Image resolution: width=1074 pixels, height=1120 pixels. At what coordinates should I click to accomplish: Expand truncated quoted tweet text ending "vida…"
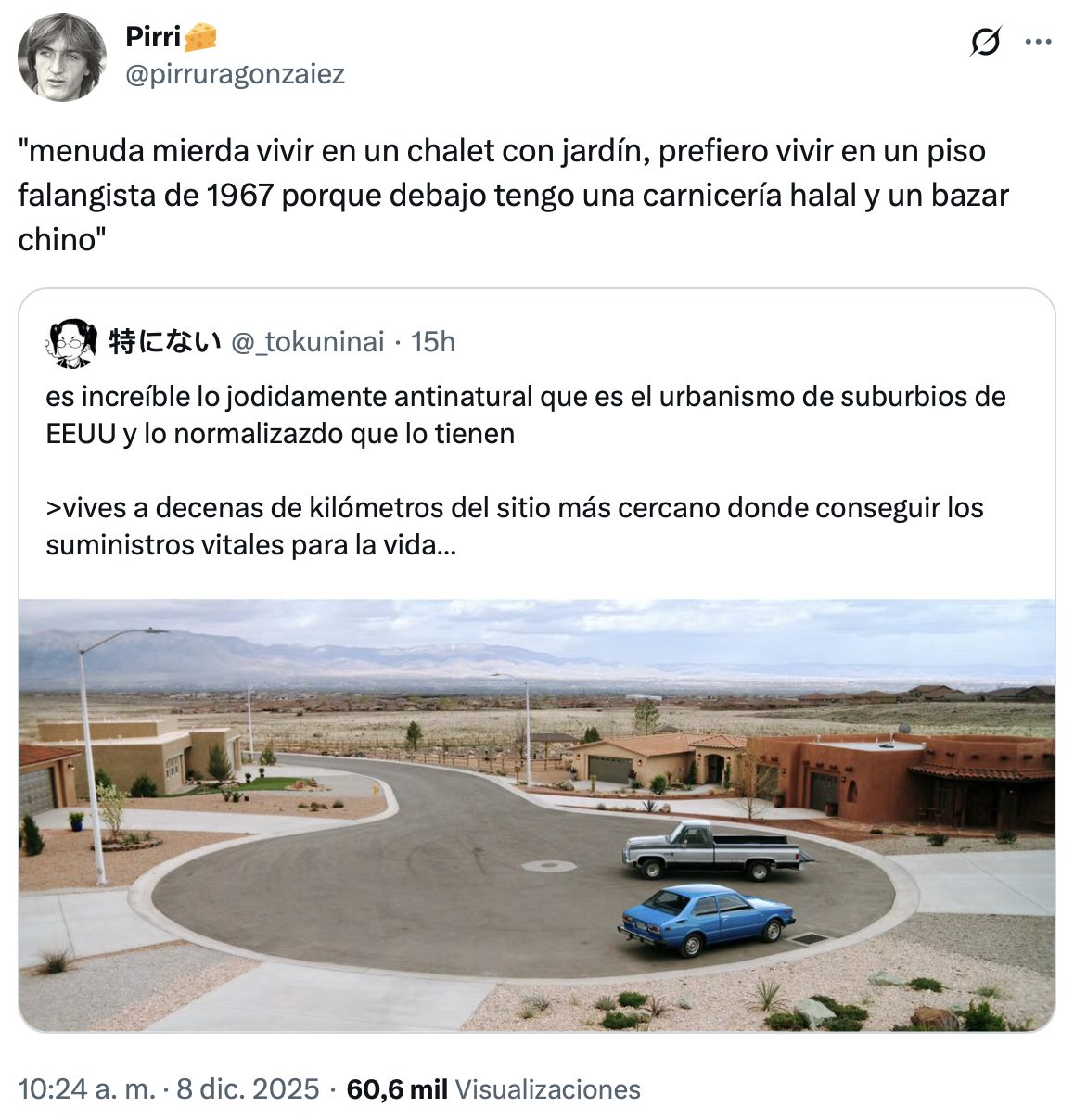tap(250, 545)
